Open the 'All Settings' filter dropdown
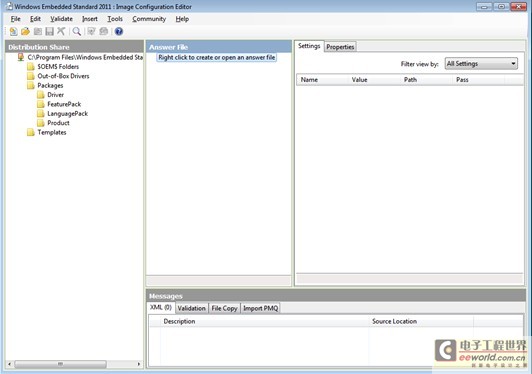This screenshot has width=532, height=374. pyautogui.click(x=481, y=64)
